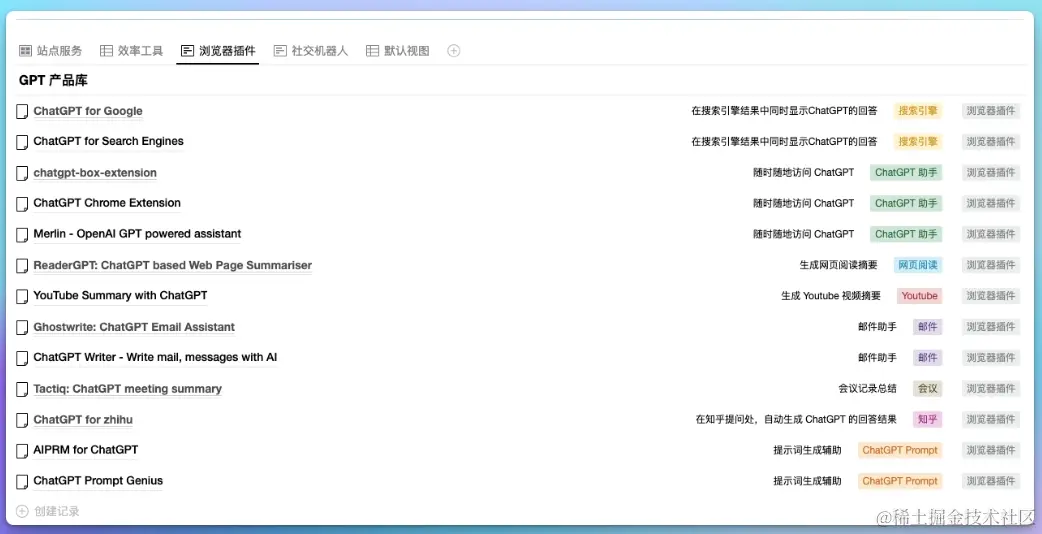The width and height of the screenshot is (1042, 534).
Task: Click ChatGPT 助手 tag on chatgpt-box-extension row
Action: click(906, 173)
